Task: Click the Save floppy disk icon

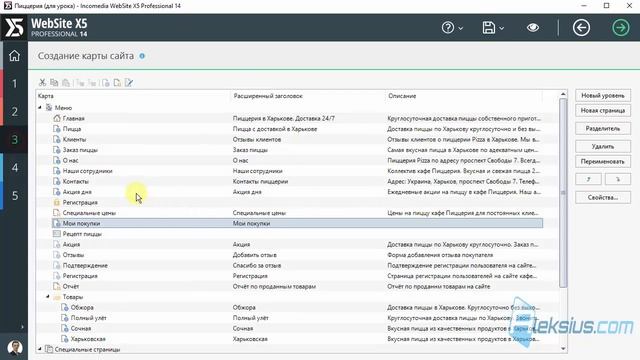Action: [x=489, y=28]
